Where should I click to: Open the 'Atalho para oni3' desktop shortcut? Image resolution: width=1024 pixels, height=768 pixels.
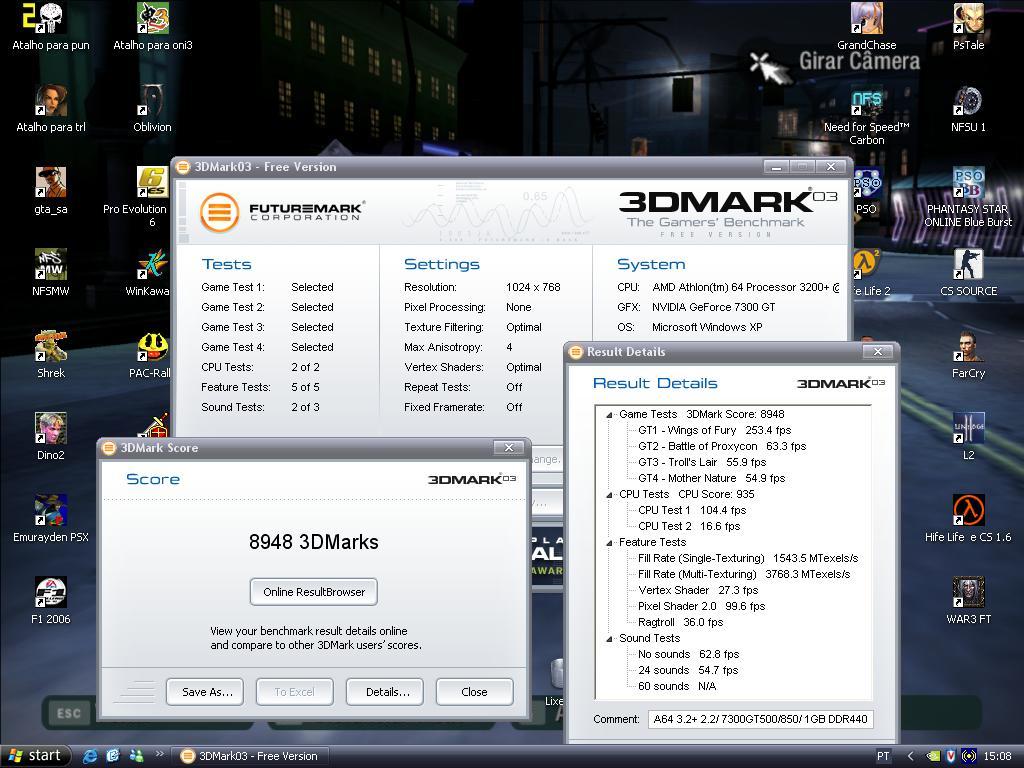(x=153, y=27)
